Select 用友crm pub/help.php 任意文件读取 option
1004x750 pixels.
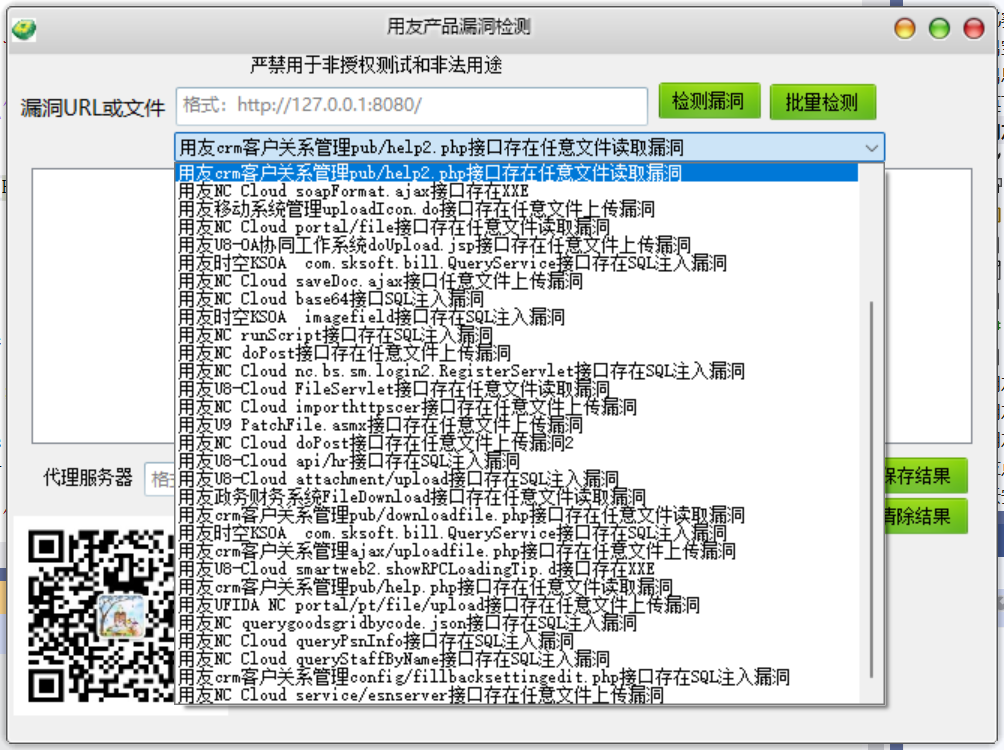(x=517, y=587)
